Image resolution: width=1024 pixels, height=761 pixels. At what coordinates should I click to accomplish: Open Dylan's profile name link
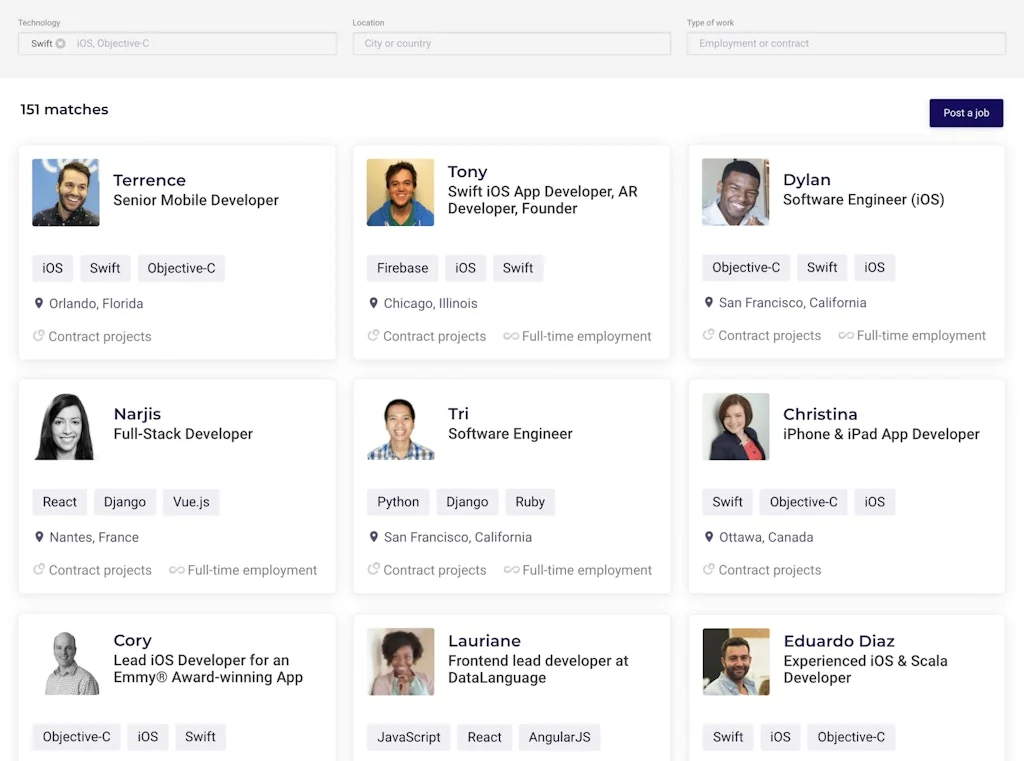(x=806, y=180)
